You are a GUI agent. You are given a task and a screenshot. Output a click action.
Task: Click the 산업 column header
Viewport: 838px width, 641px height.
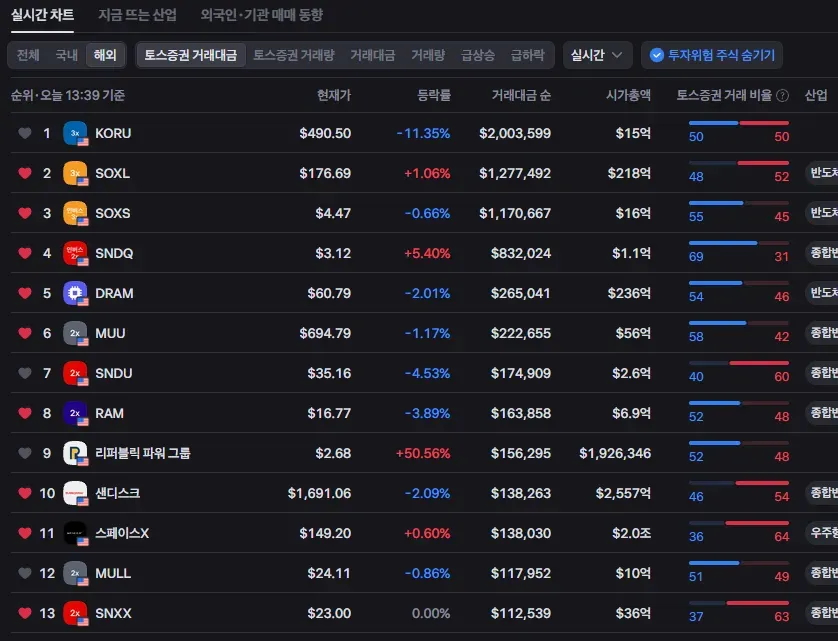coord(816,95)
